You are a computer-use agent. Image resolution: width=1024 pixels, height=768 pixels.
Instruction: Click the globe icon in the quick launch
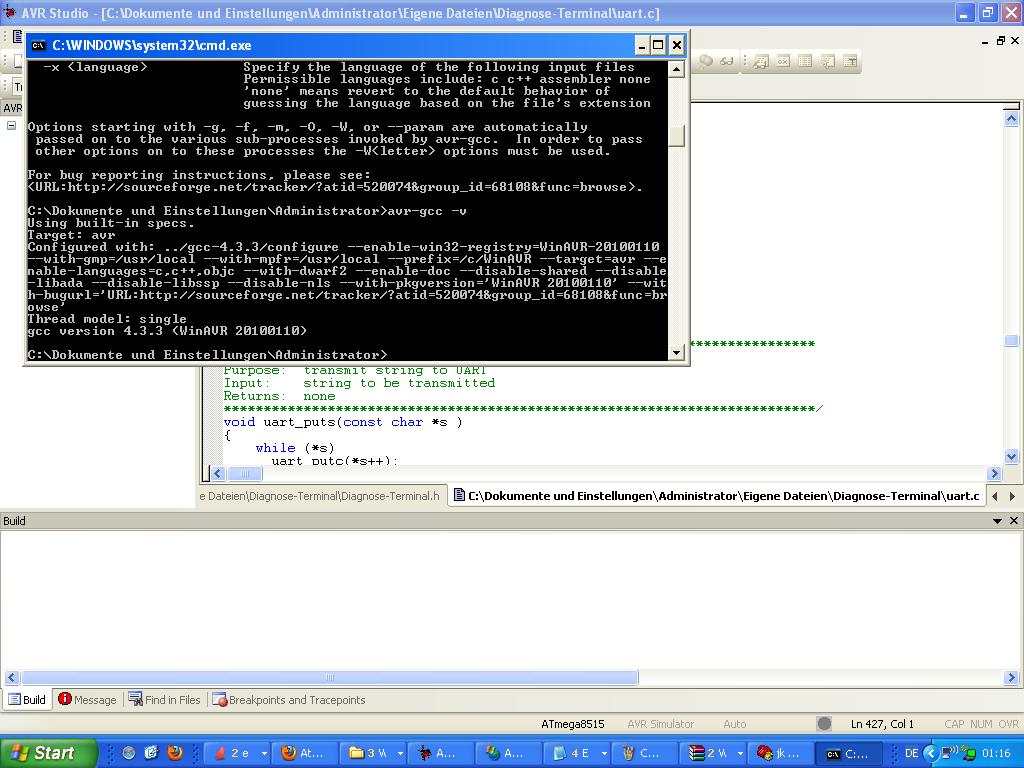click(129, 753)
